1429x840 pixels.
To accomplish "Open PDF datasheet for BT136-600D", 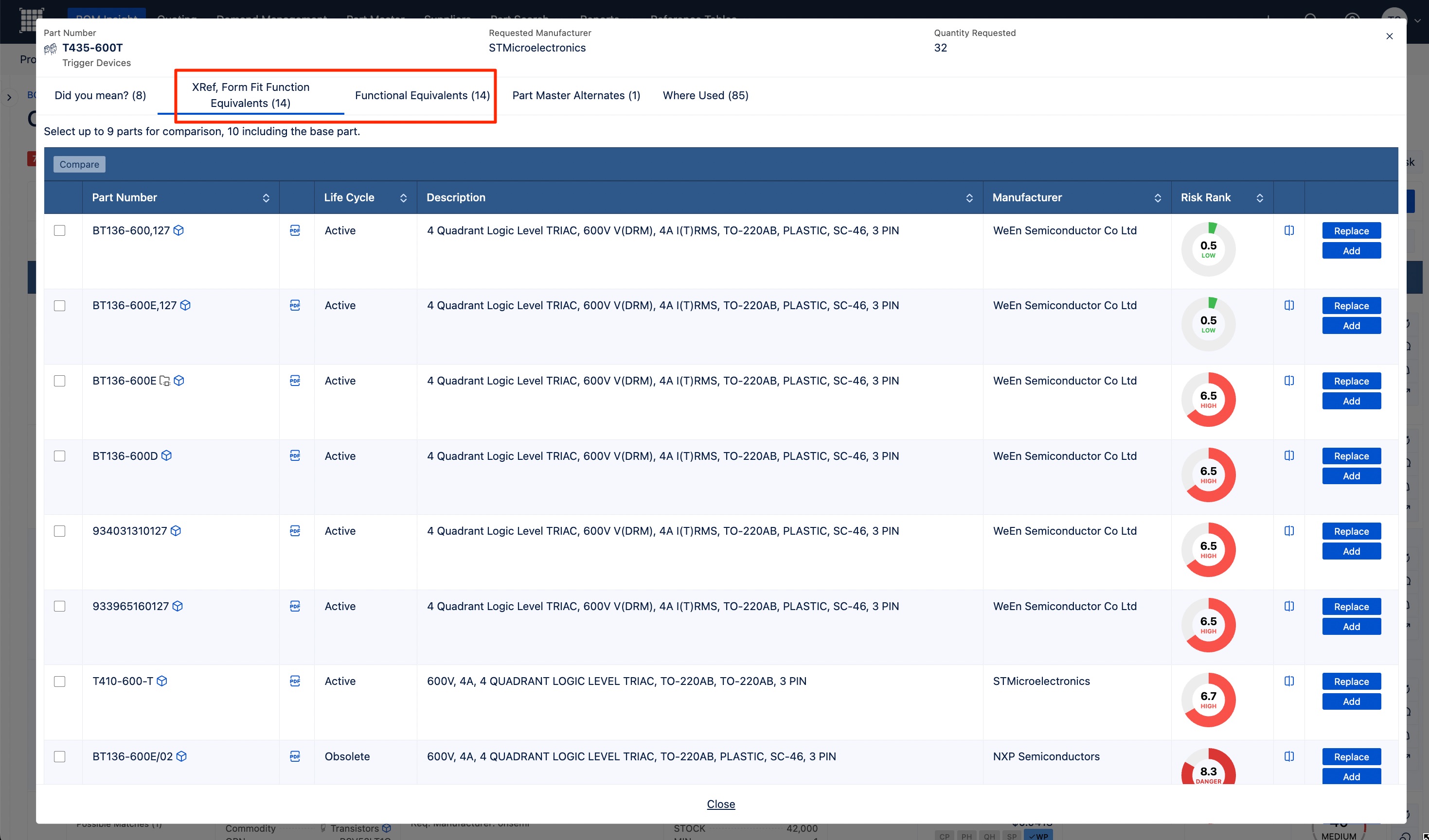I will click(x=295, y=455).
